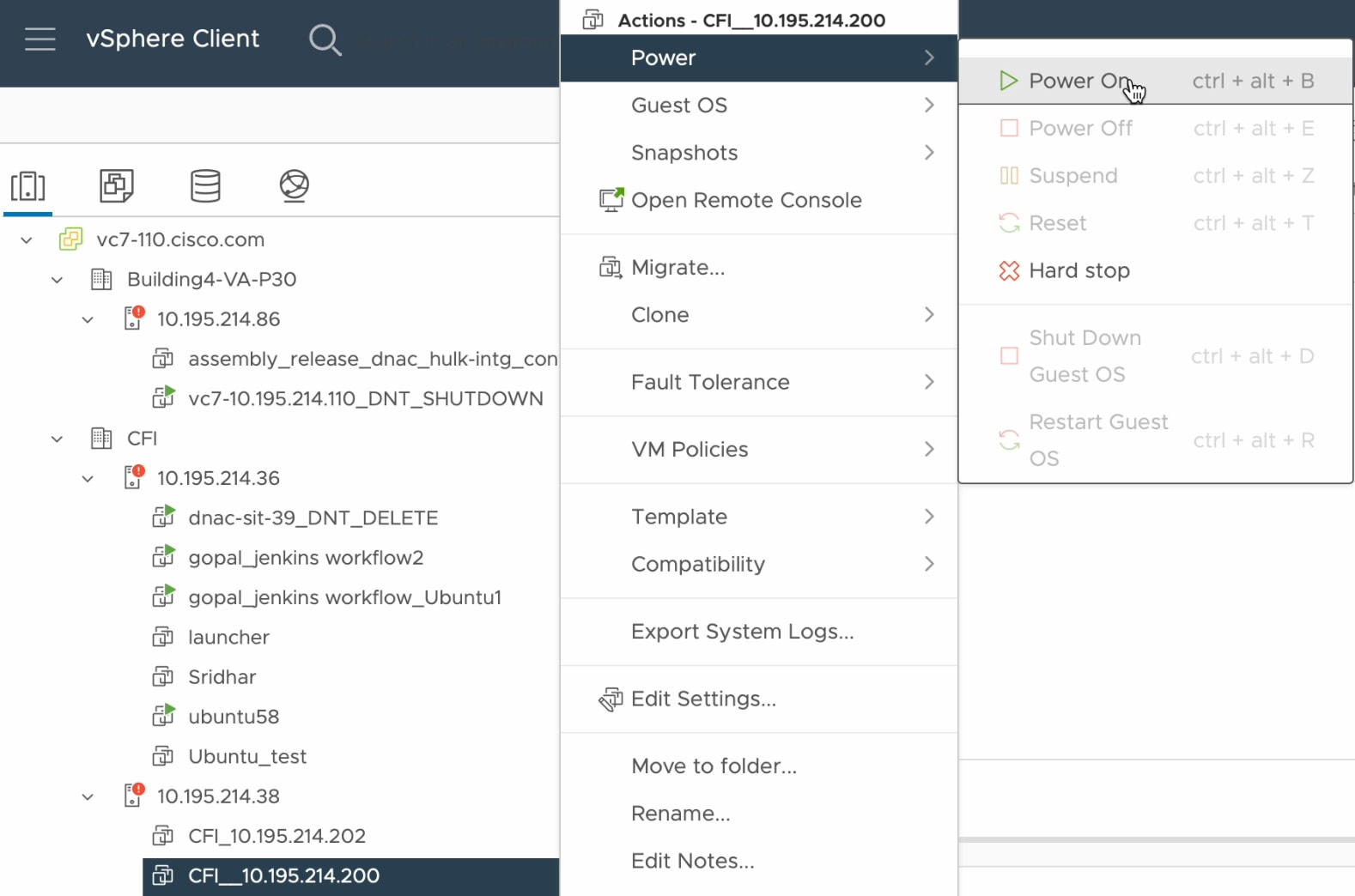Switch to VMs and Templates view icon

coord(117,185)
